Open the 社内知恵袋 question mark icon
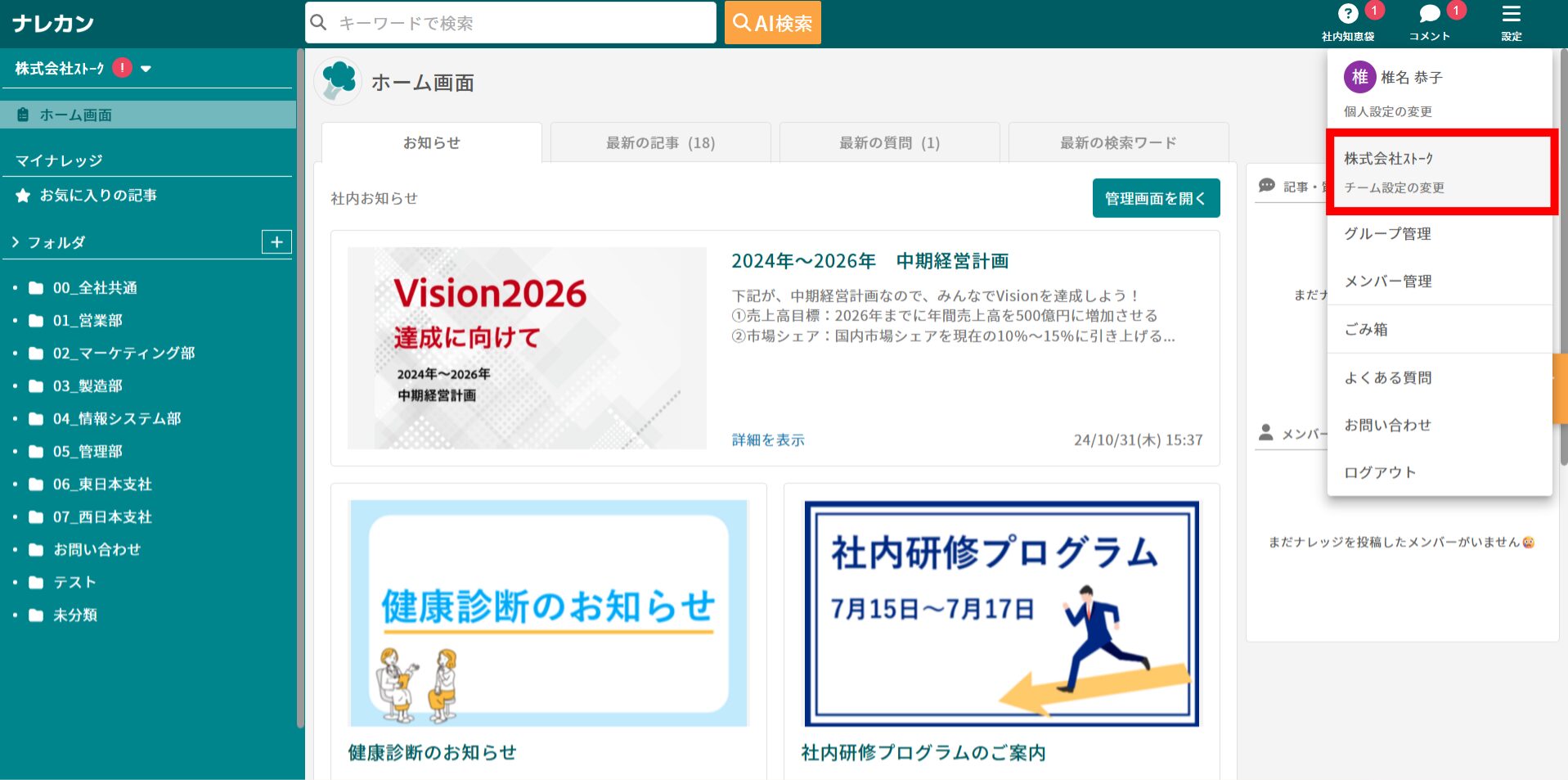The width and height of the screenshot is (1568, 780). tap(1347, 14)
